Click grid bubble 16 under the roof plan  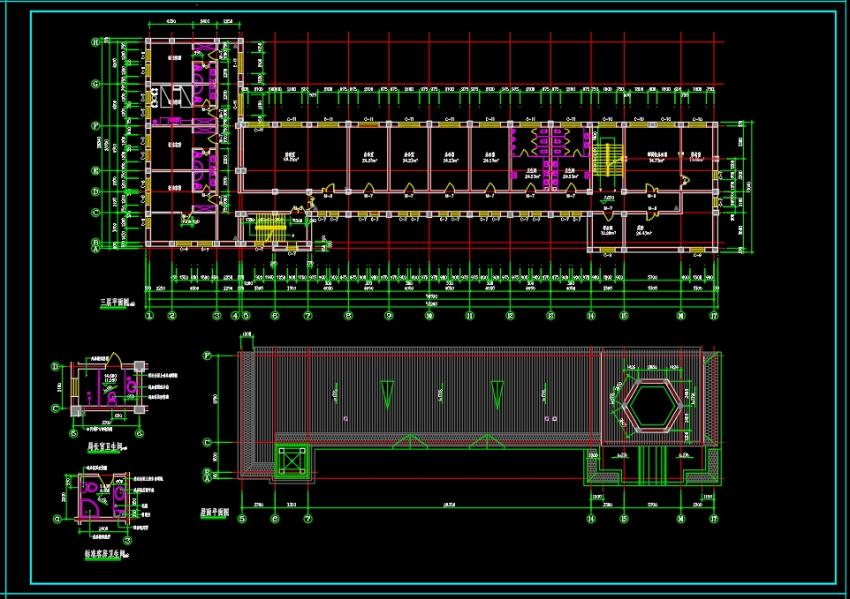681,519
